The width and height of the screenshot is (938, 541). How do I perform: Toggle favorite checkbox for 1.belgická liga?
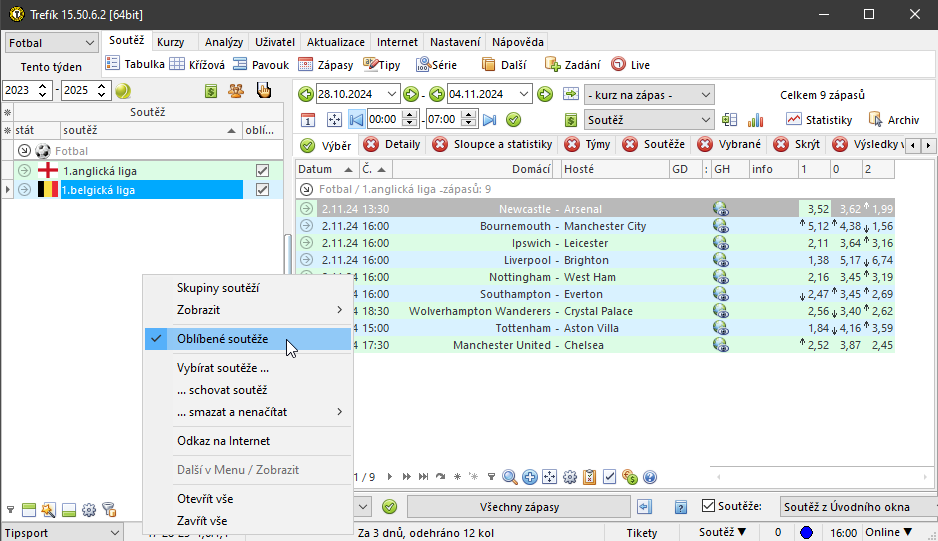click(262, 190)
